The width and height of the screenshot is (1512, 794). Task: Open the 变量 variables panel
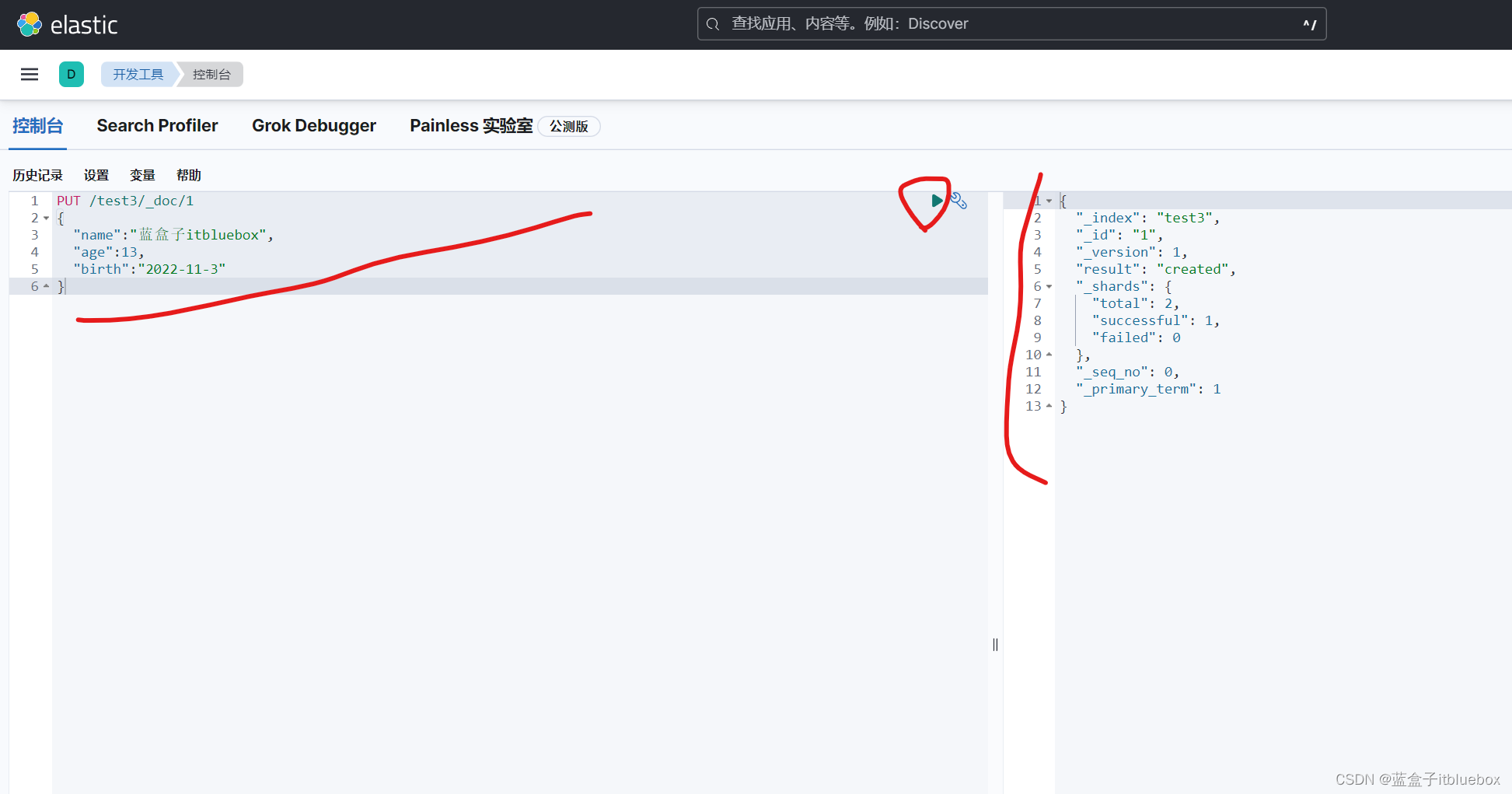(x=142, y=174)
